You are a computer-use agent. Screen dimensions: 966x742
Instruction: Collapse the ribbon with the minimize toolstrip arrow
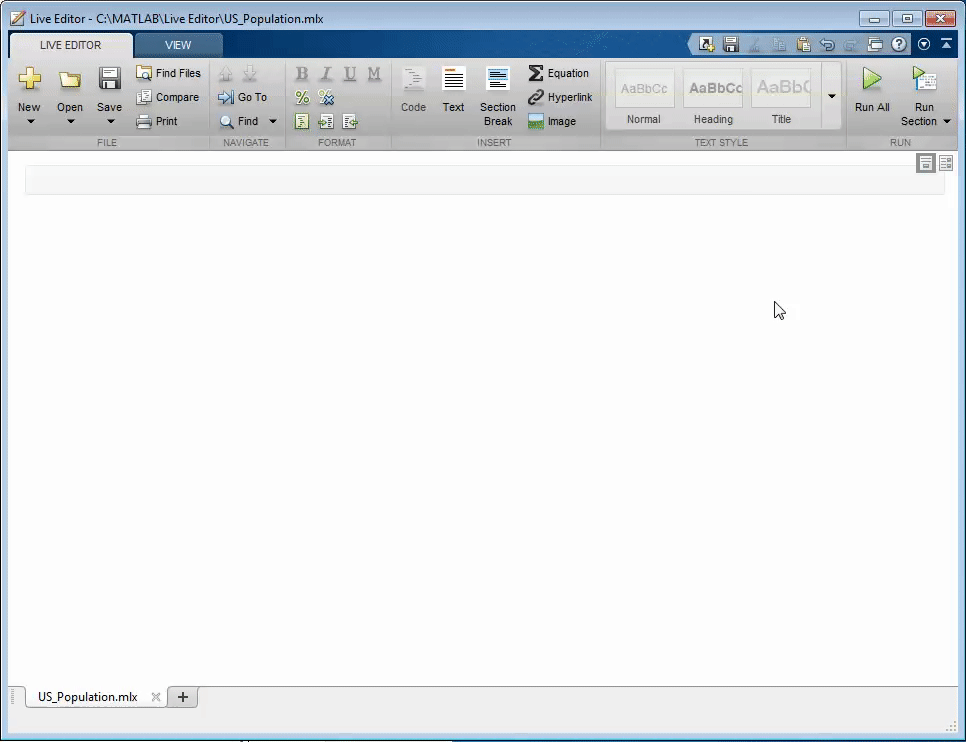[x=946, y=44]
